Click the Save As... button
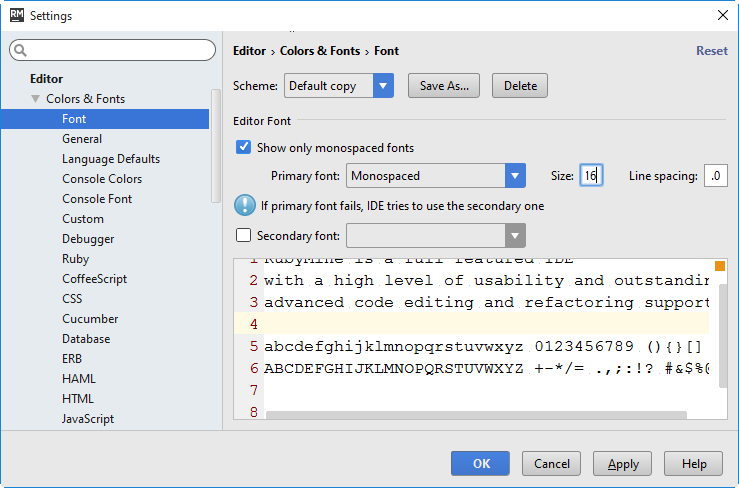The image size is (739, 488). (x=444, y=86)
